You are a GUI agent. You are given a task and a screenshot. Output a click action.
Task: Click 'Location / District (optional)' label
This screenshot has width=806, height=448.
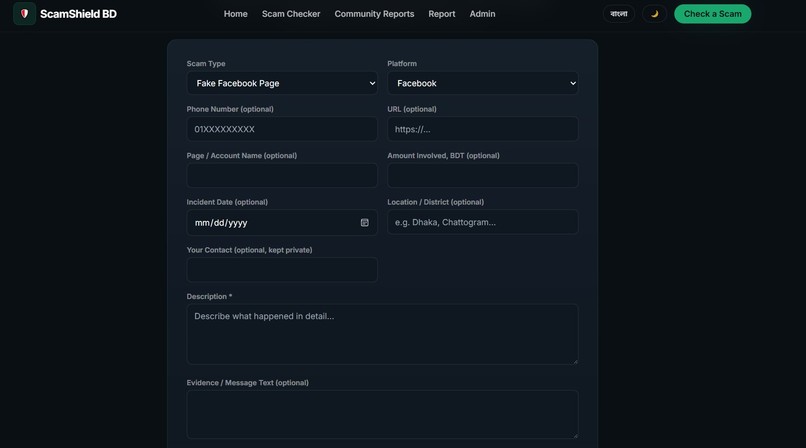(x=435, y=202)
